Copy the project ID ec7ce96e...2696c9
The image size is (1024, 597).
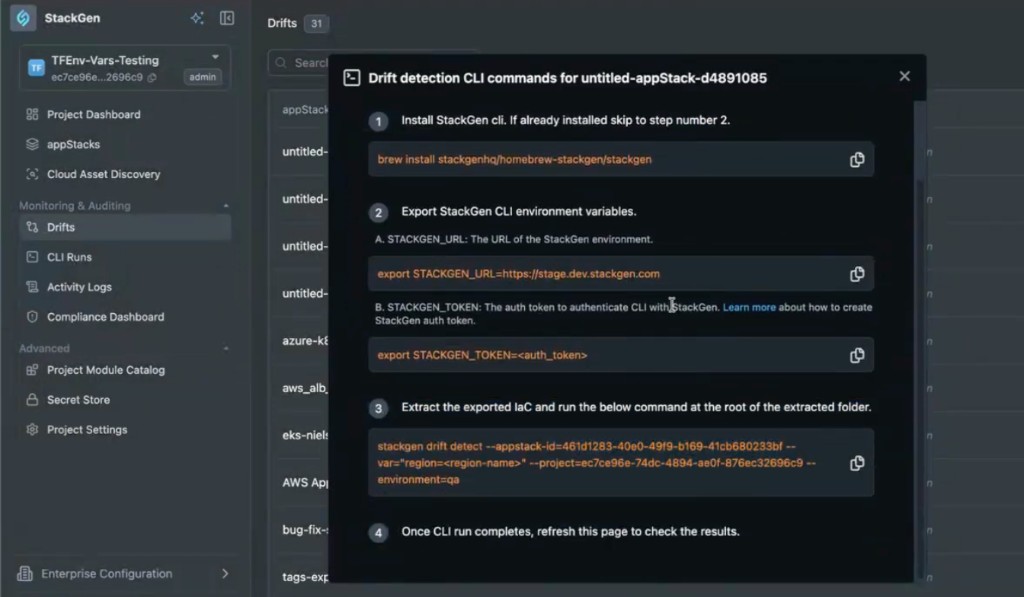click(152, 77)
